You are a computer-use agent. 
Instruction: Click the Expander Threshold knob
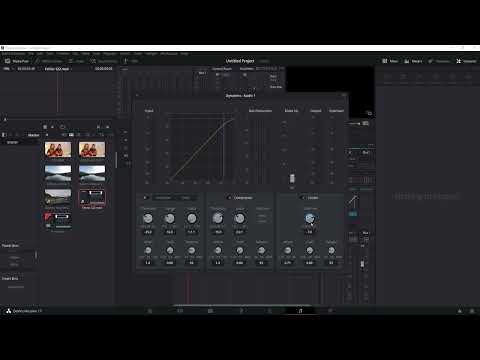[x=148, y=218]
